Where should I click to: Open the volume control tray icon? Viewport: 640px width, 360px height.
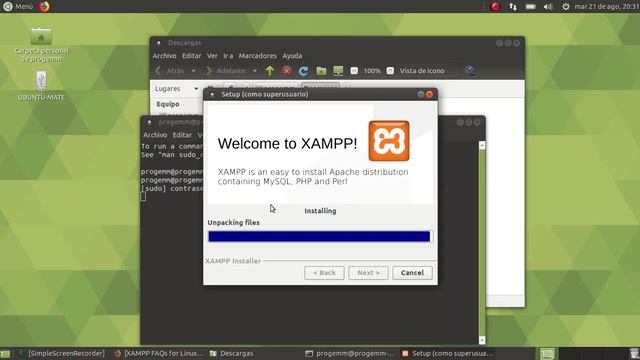click(548, 7)
